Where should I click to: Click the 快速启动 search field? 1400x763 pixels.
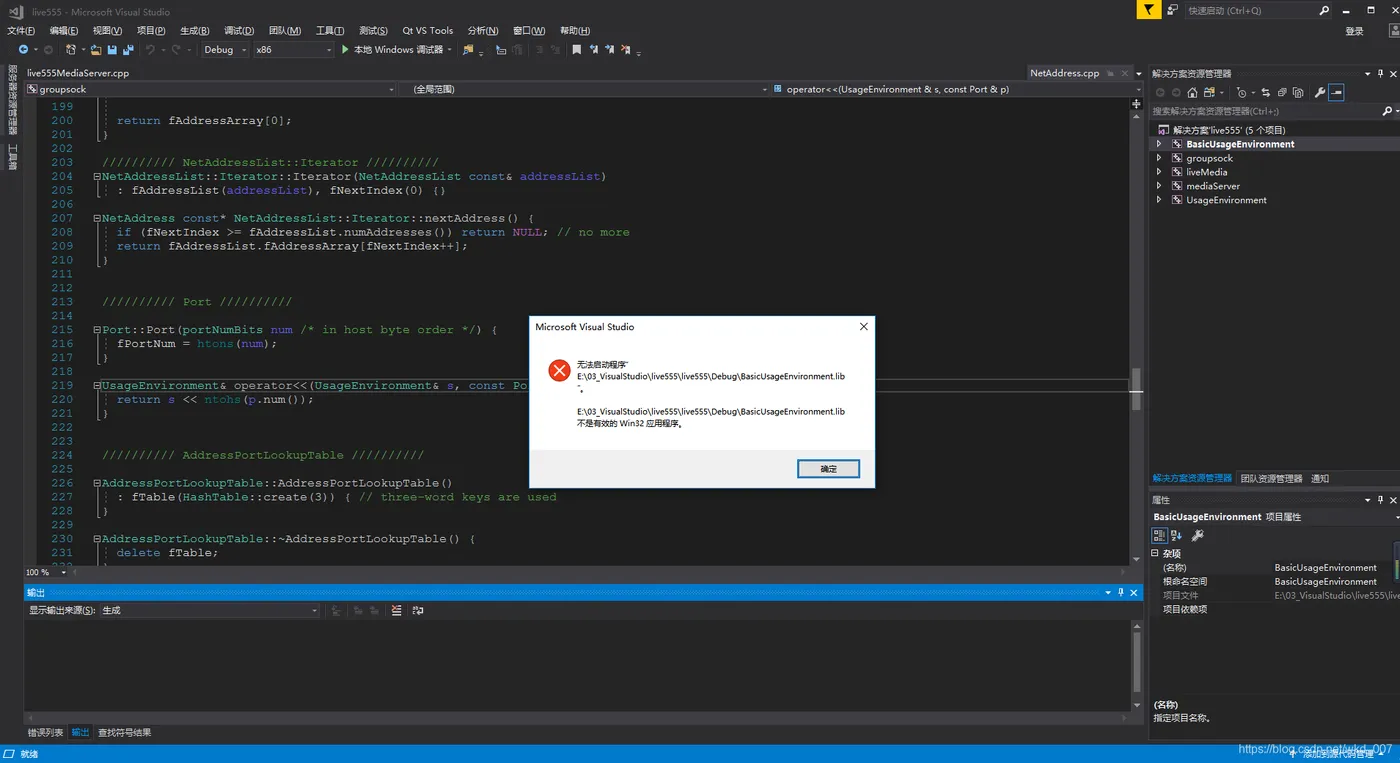point(1258,10)
